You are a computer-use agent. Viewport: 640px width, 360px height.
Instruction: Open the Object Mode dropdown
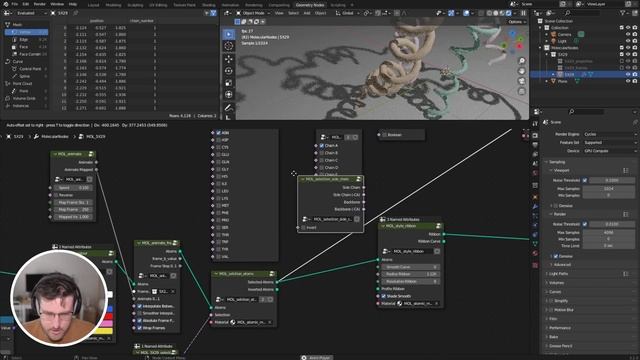tap(253, 13)
